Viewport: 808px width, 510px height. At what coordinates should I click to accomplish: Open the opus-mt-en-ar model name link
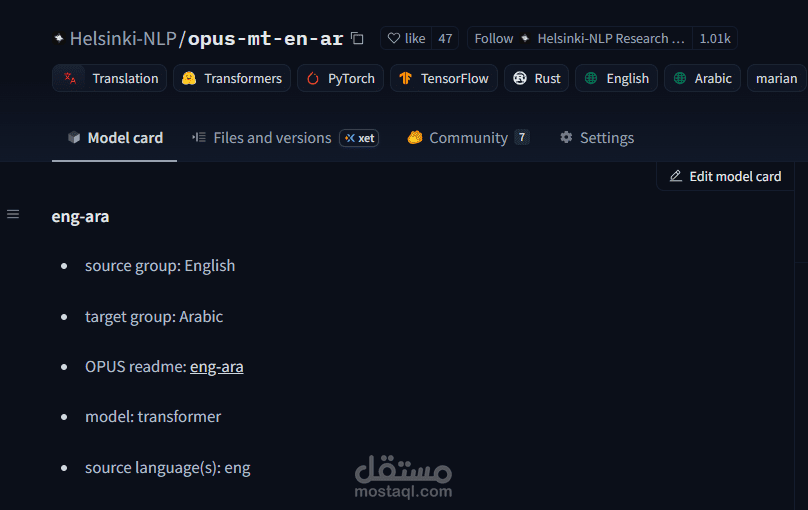click(265, 39)
